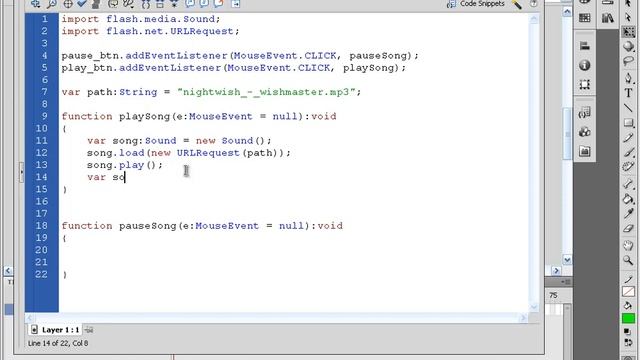The height and width of the screenshot is (360, 640).
Task: Click the Find magnifier icon in Actions toolbar
Action: pos(51,4)
